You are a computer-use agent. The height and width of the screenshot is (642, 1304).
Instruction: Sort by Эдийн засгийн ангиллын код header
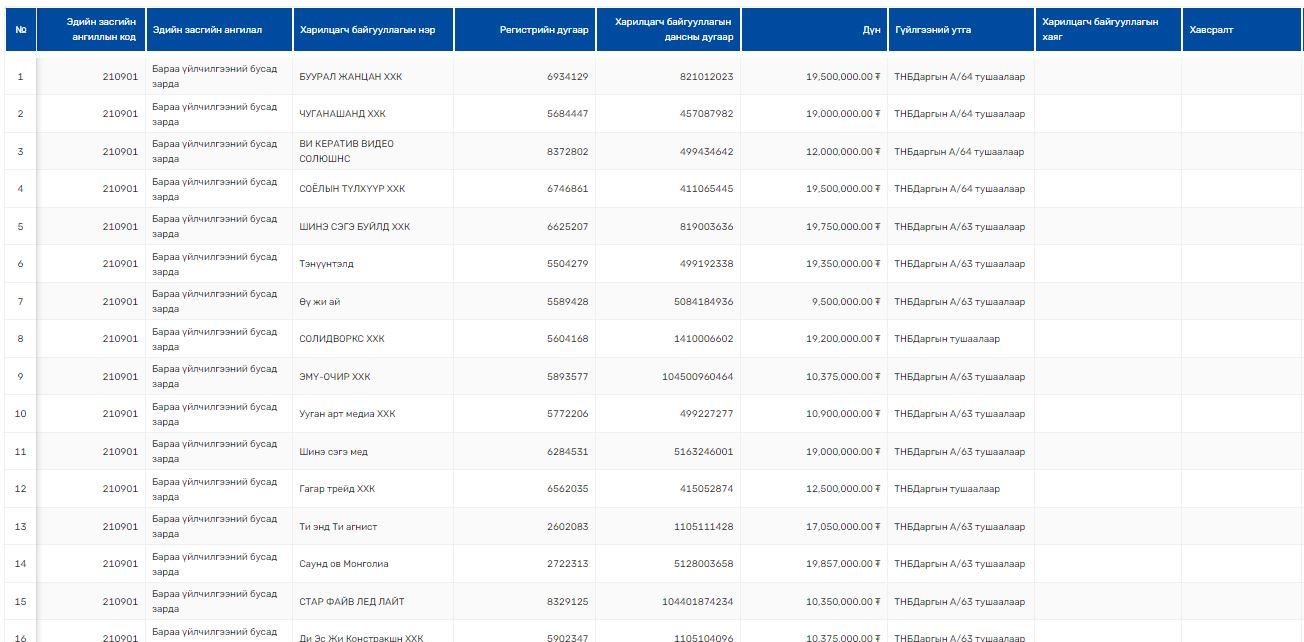pos(101,30)
